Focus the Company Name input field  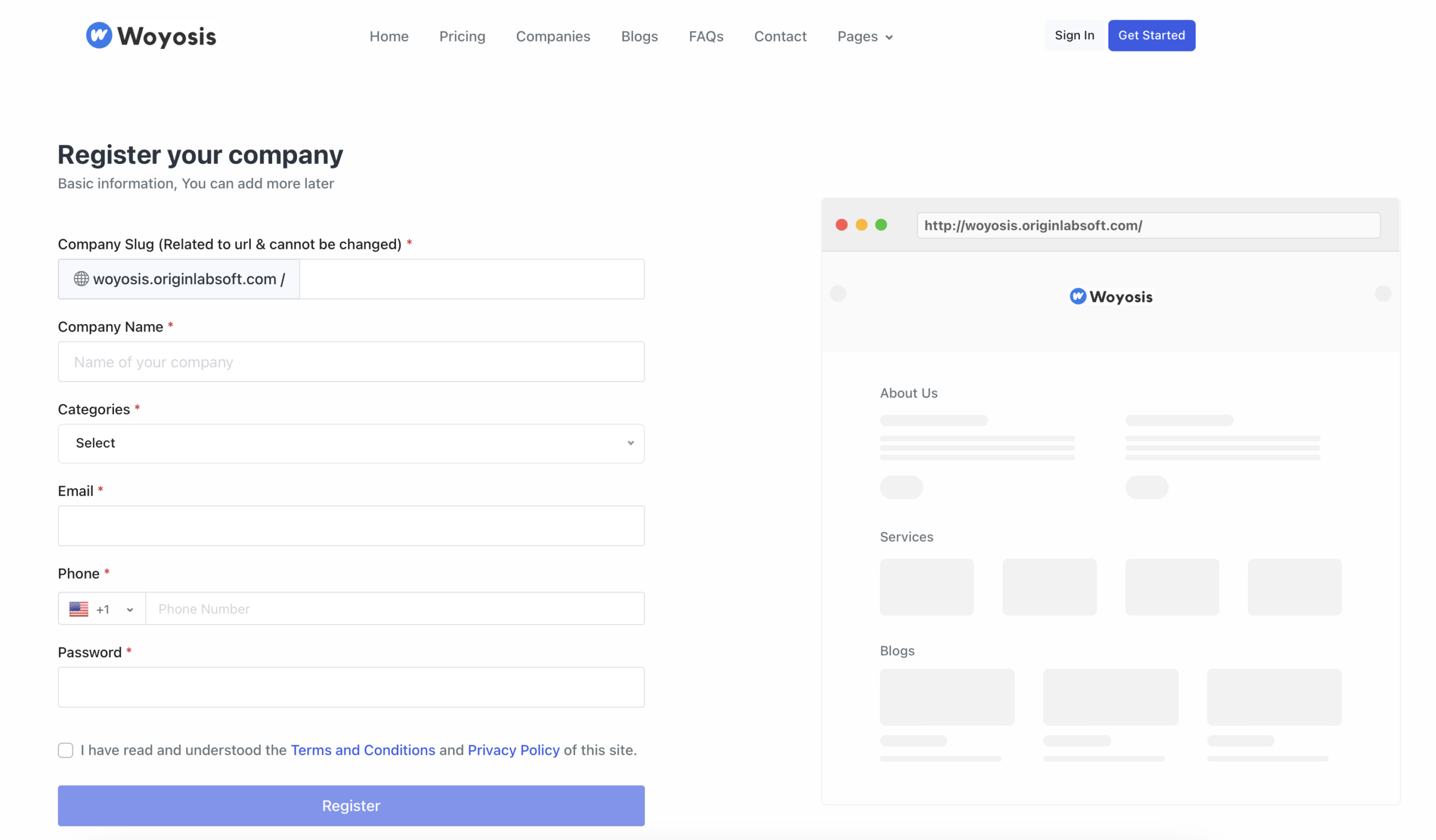pos(351,362)
